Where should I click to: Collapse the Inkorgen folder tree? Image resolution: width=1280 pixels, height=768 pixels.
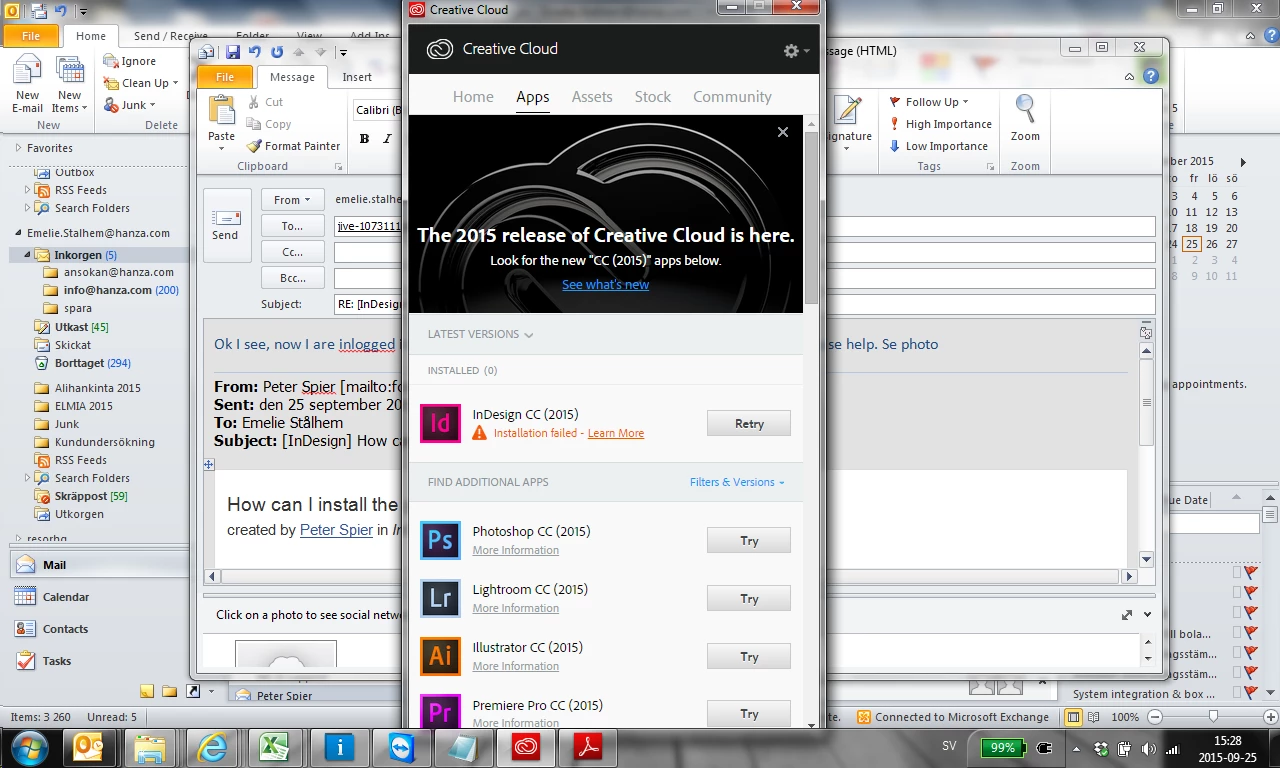[x=28, y=255]
